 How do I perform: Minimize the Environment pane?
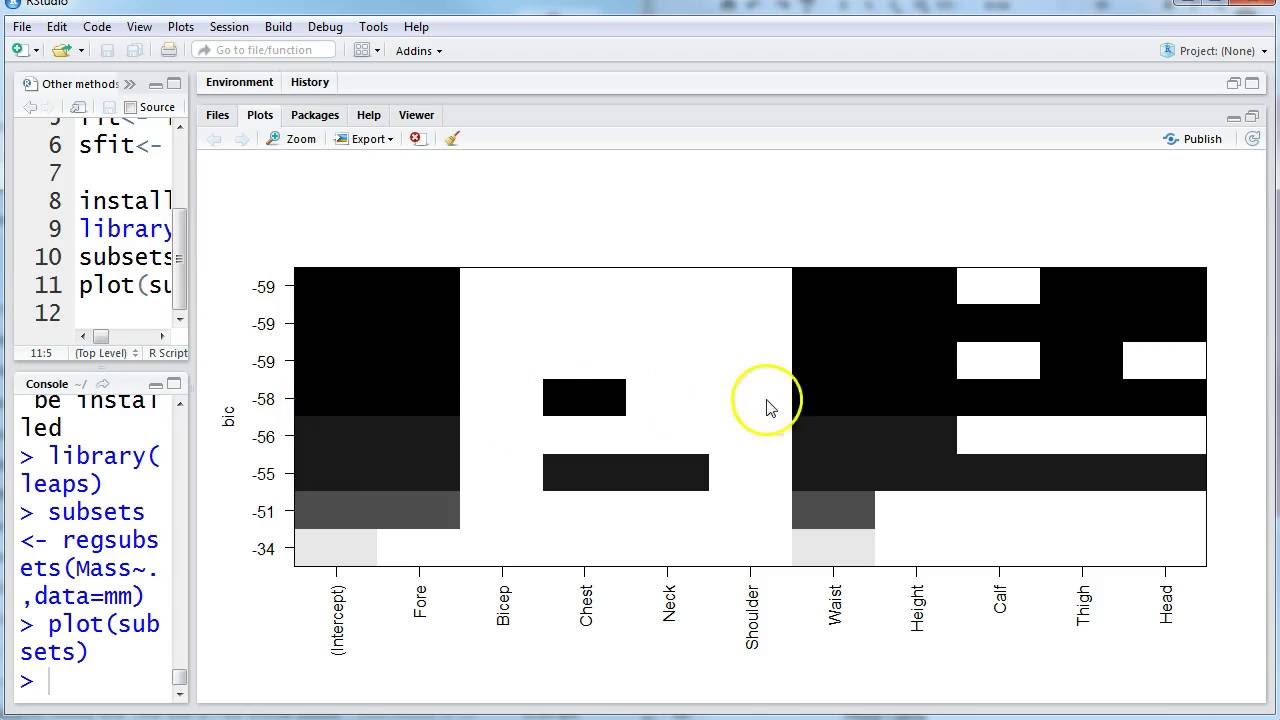pyautogui.click(x=1234, y=83)
